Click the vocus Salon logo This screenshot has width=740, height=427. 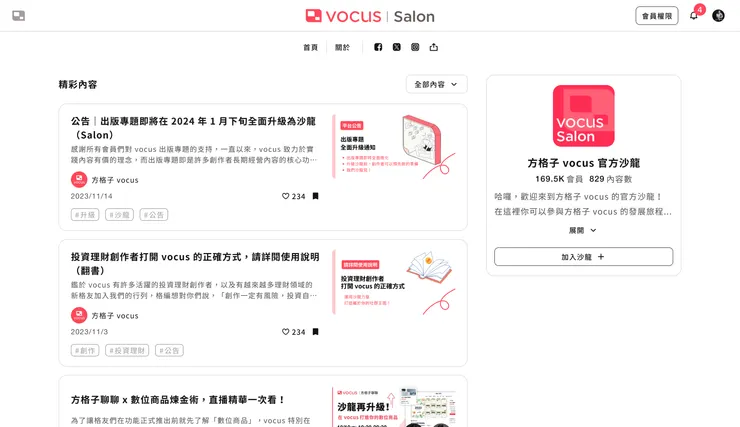[x=370, y=16]
